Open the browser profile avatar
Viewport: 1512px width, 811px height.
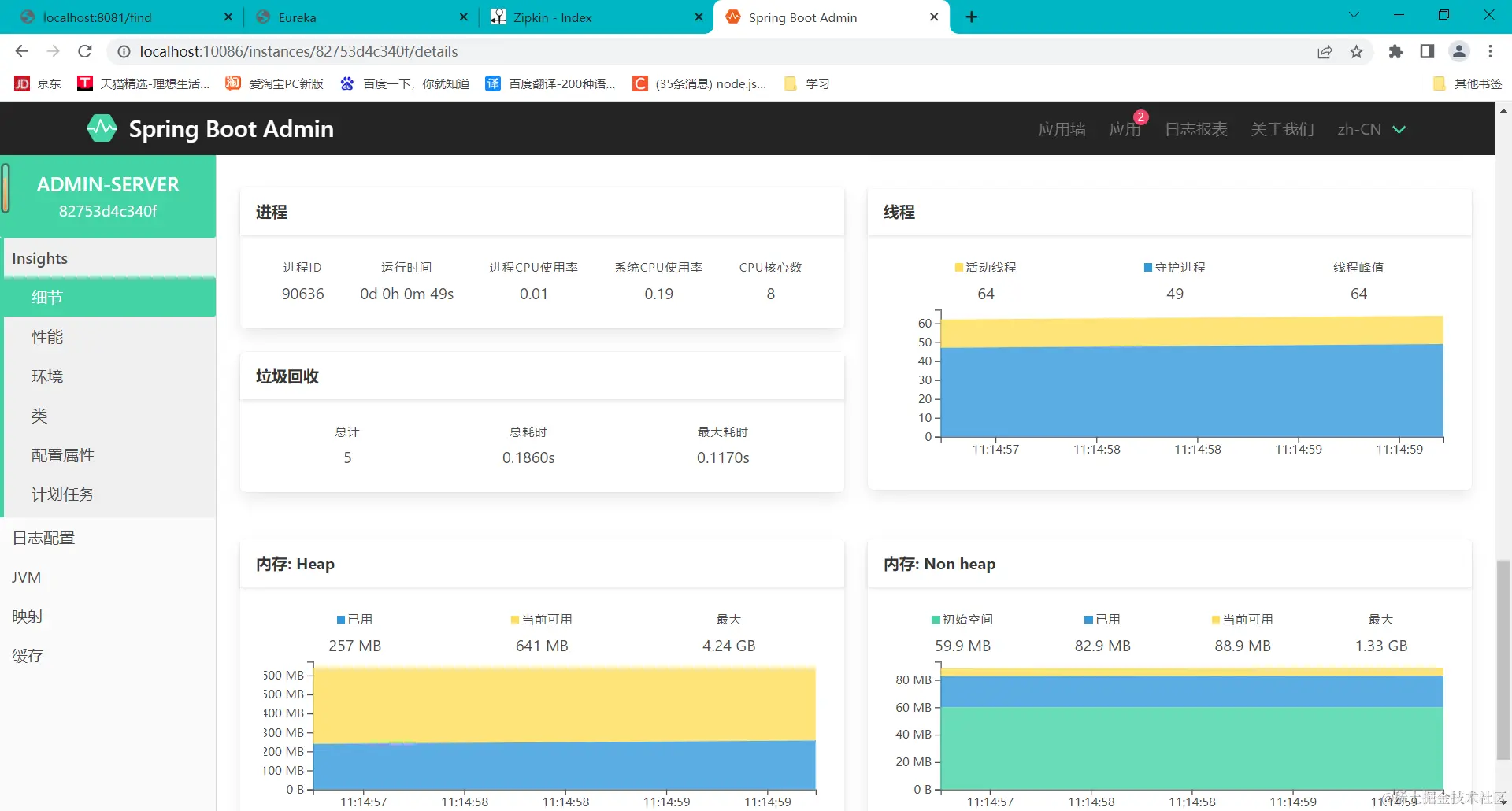[x=1458, y=51]
